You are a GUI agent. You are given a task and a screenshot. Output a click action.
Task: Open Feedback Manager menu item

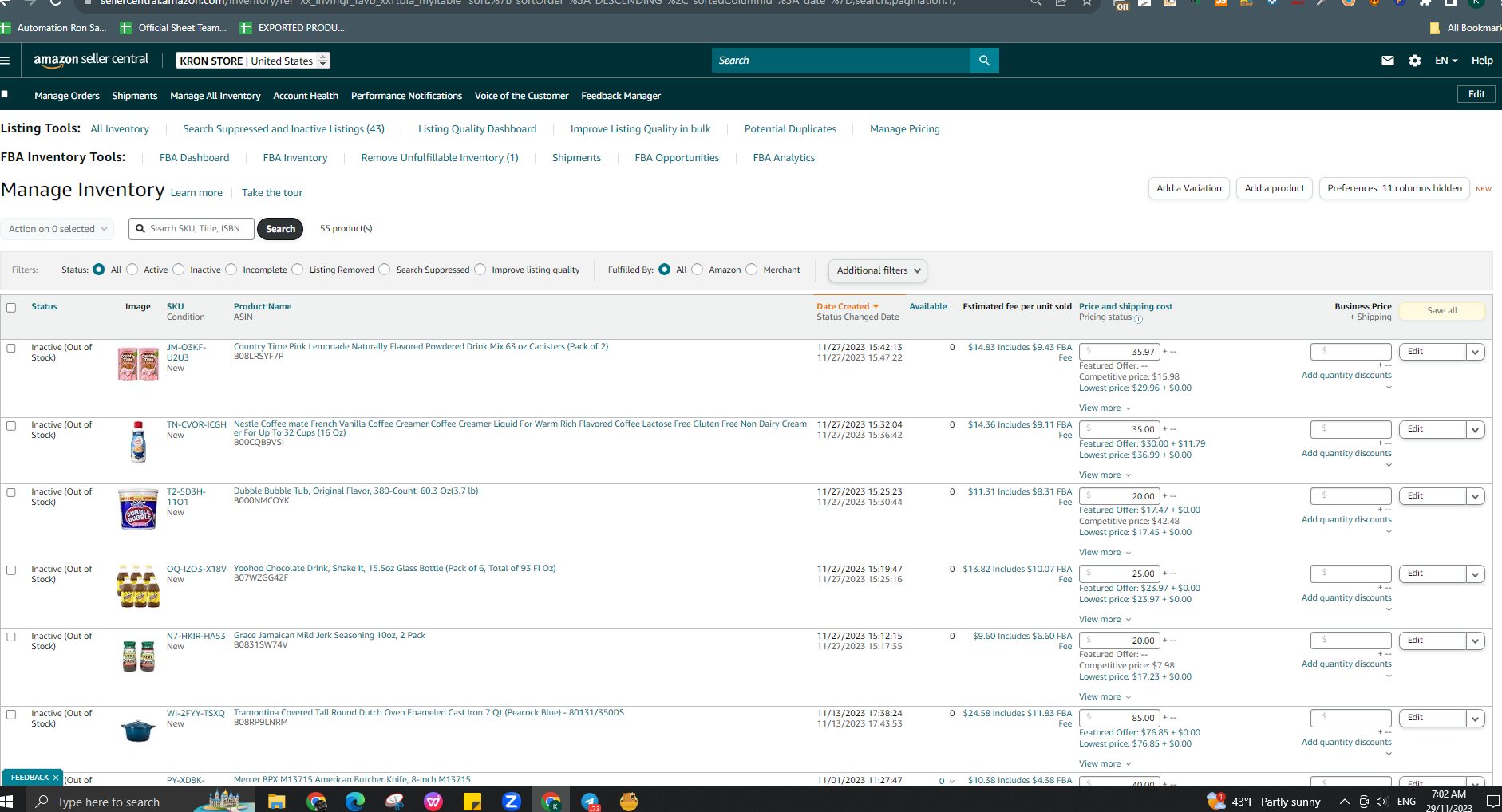(621, 96)
